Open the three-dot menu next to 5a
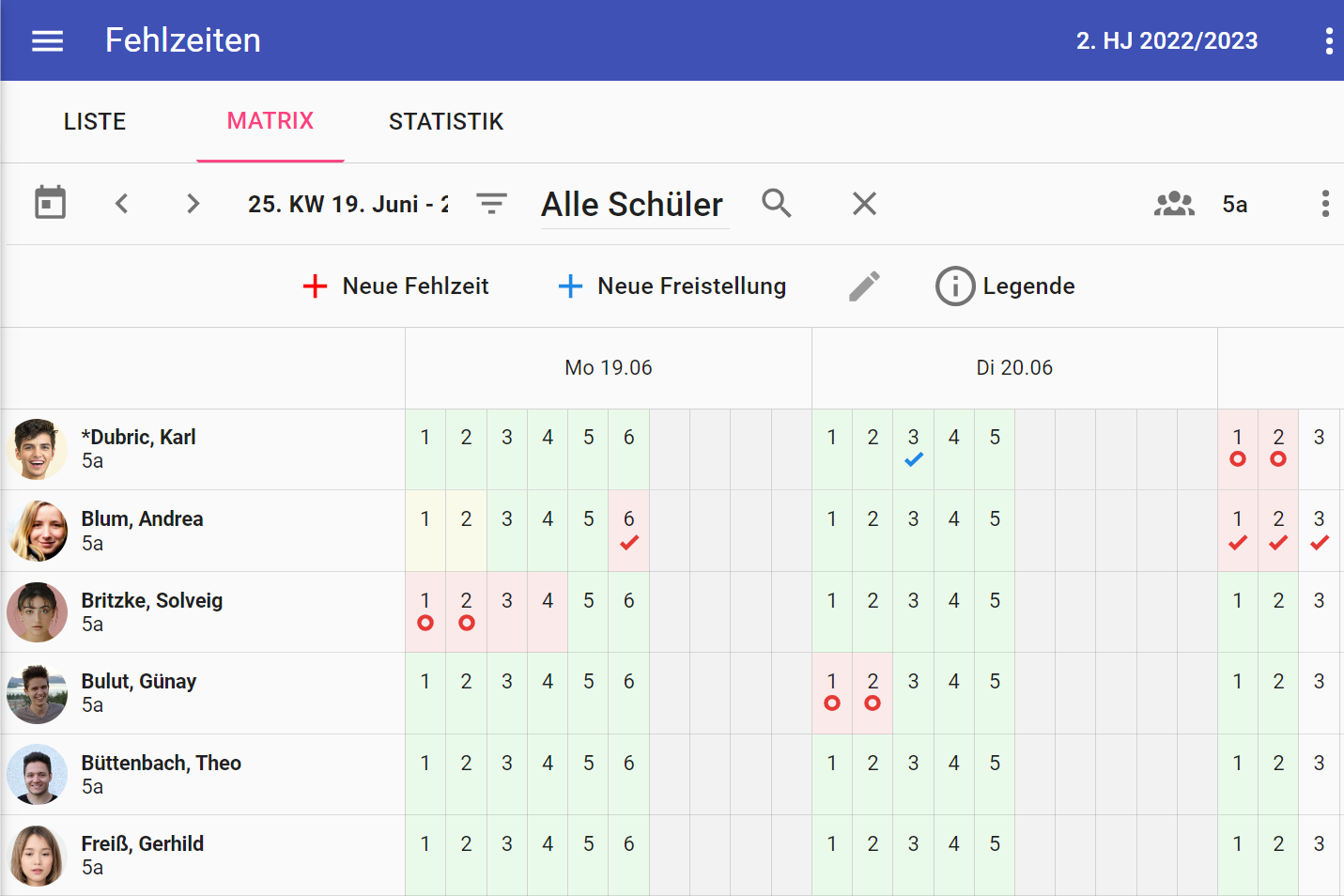The height and width of the screenshot is (896, 1344). pyautogui.click(x=1325, y=204)
